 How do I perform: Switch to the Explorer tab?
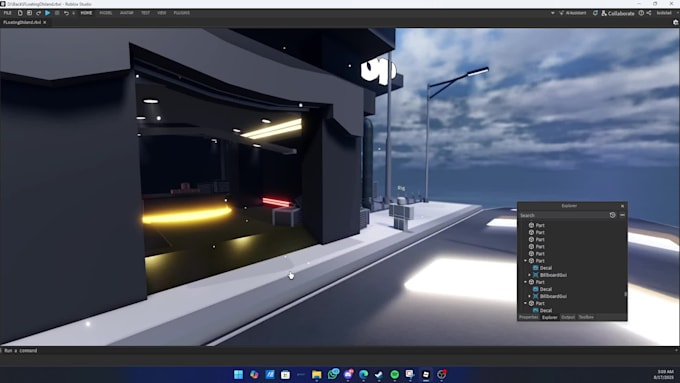click(x=549, y=318)
